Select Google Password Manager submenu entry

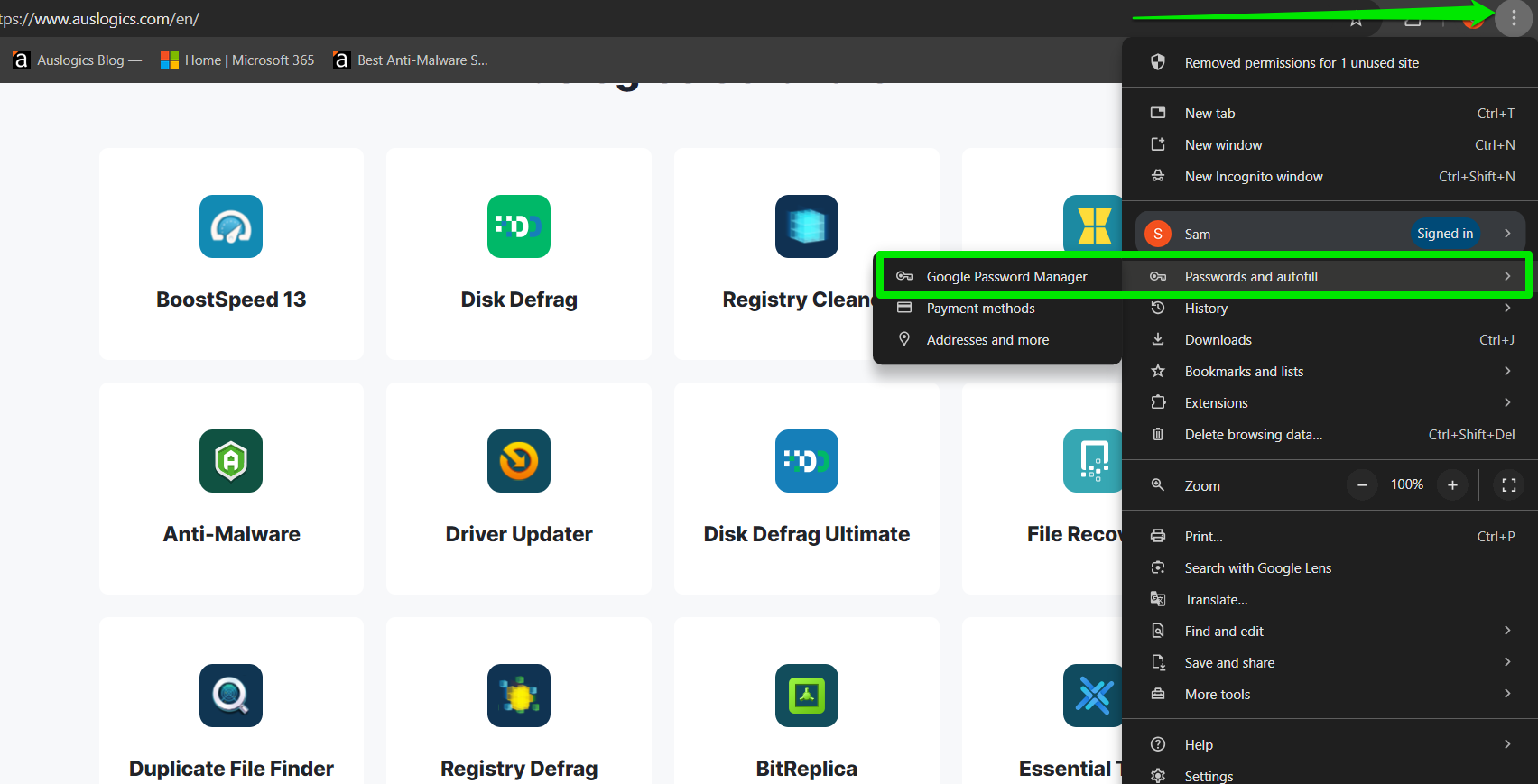click(997, 276)
